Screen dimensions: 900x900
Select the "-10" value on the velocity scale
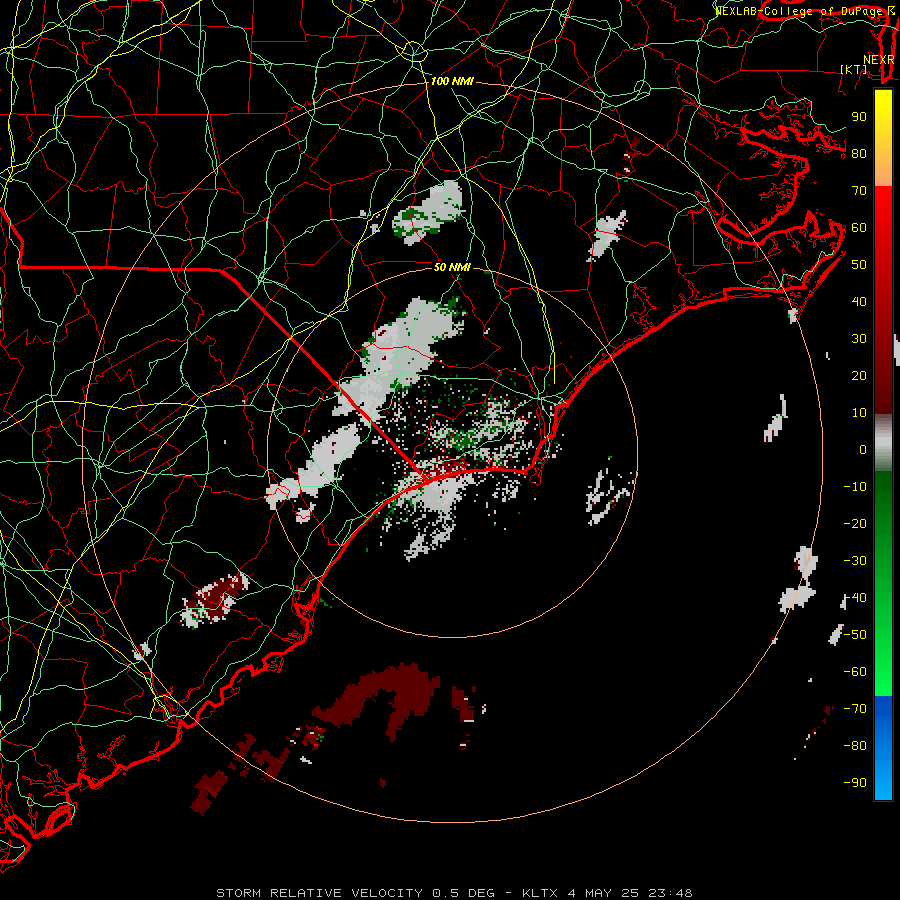pyautogui.click(x=855, y=487)
